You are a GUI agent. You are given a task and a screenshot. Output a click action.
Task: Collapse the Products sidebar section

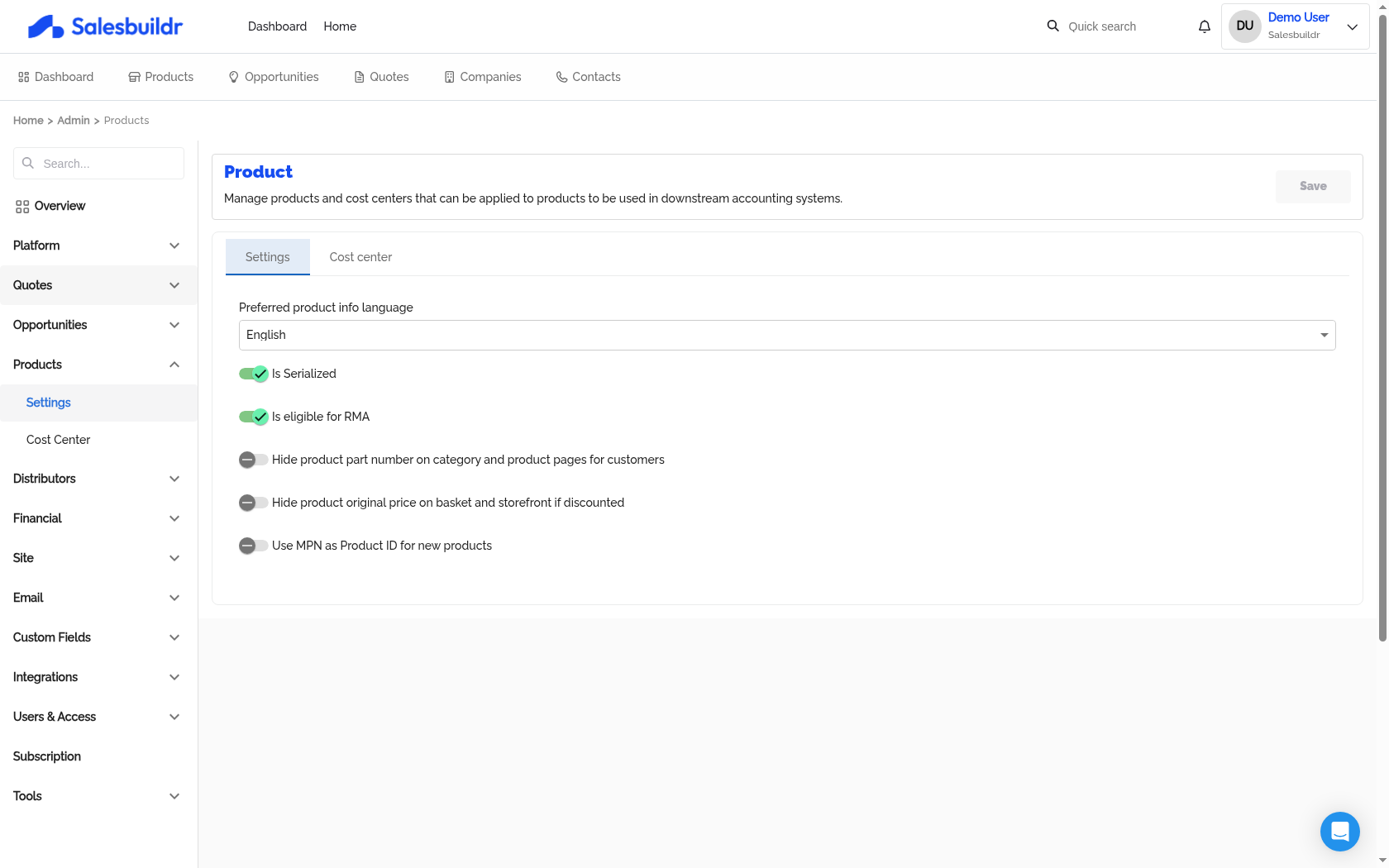98,365
